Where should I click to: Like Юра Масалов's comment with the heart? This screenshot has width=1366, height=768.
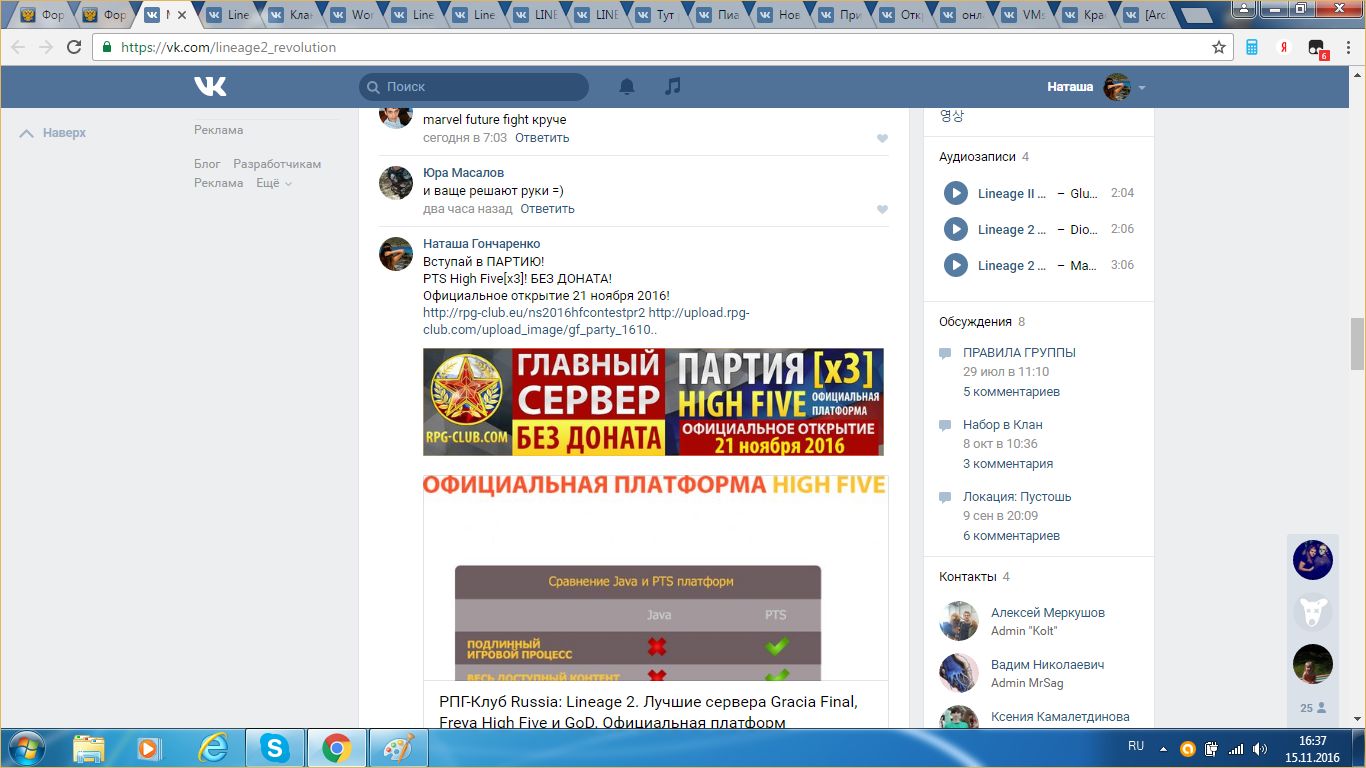point(882,210)
